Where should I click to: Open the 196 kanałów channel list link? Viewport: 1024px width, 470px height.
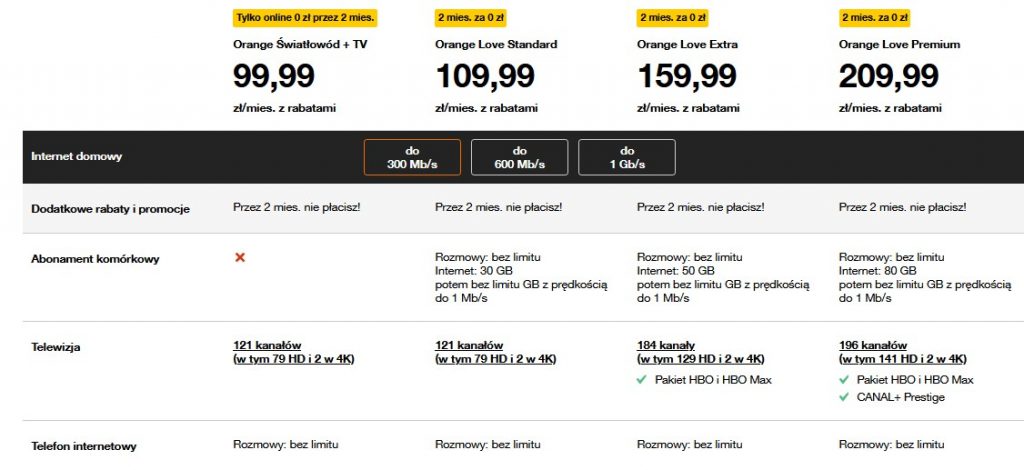click(x=903, y=352)
